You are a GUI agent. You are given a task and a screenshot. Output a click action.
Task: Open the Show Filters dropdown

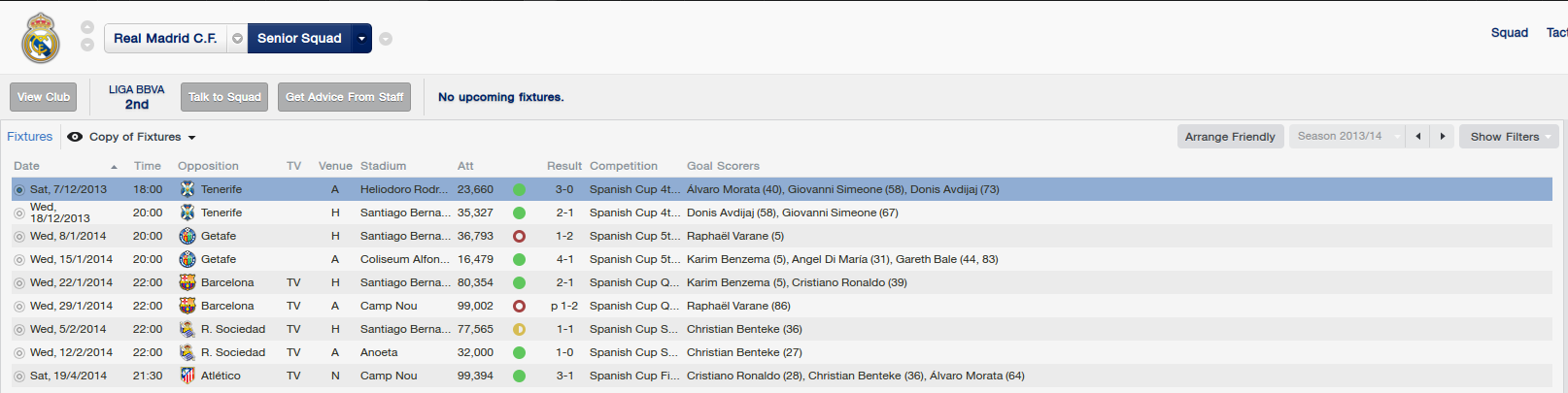pos(1509,137)
